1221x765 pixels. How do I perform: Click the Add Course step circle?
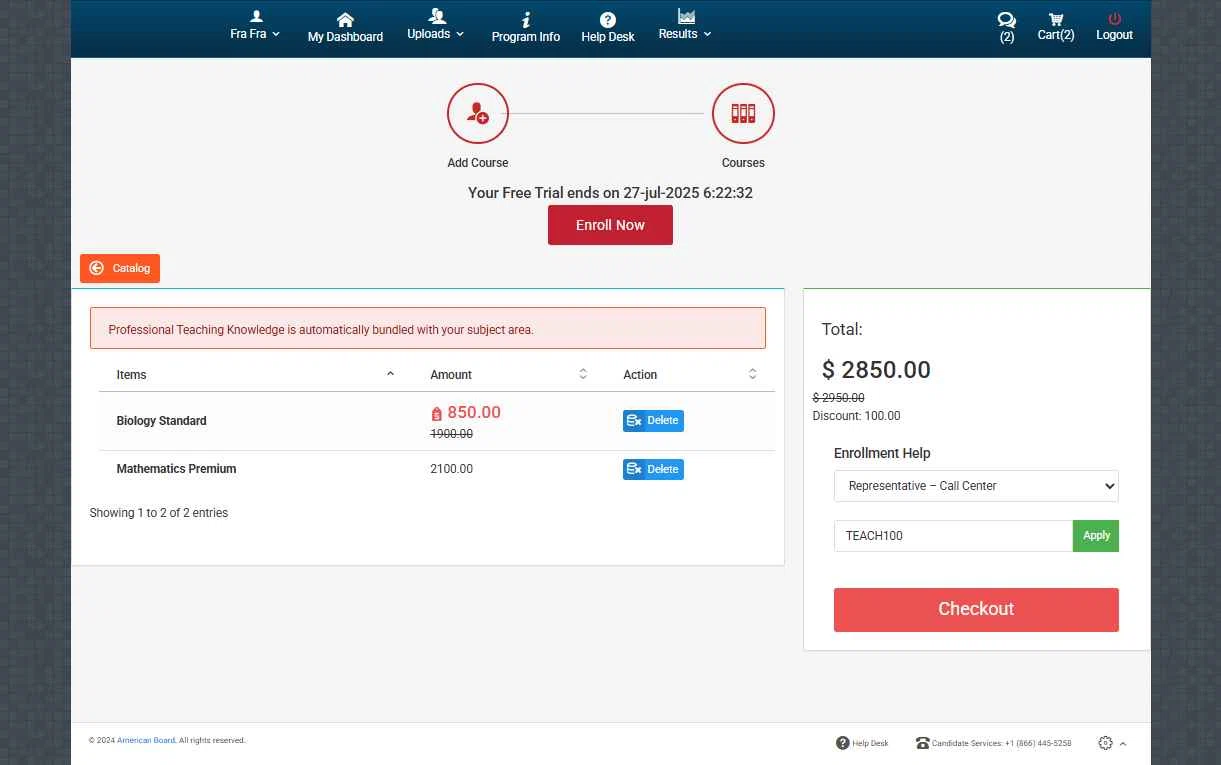click(478, 114)
